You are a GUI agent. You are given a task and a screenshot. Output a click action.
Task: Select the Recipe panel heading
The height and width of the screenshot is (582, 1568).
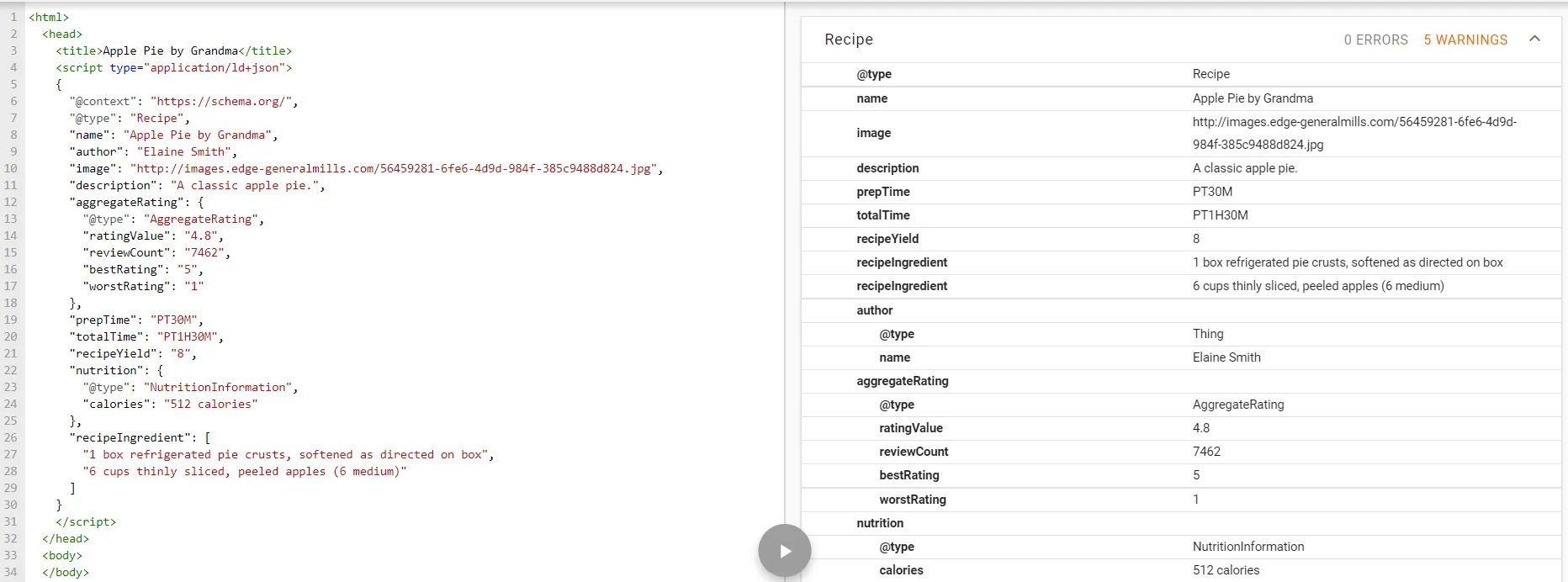pyautogui.click(x=848, y=40)
